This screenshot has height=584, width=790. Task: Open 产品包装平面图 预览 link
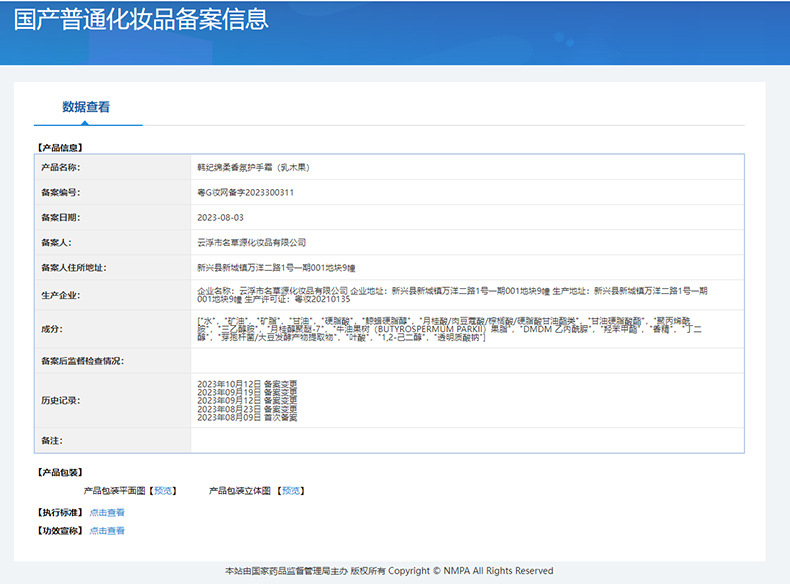pos(163,491)
